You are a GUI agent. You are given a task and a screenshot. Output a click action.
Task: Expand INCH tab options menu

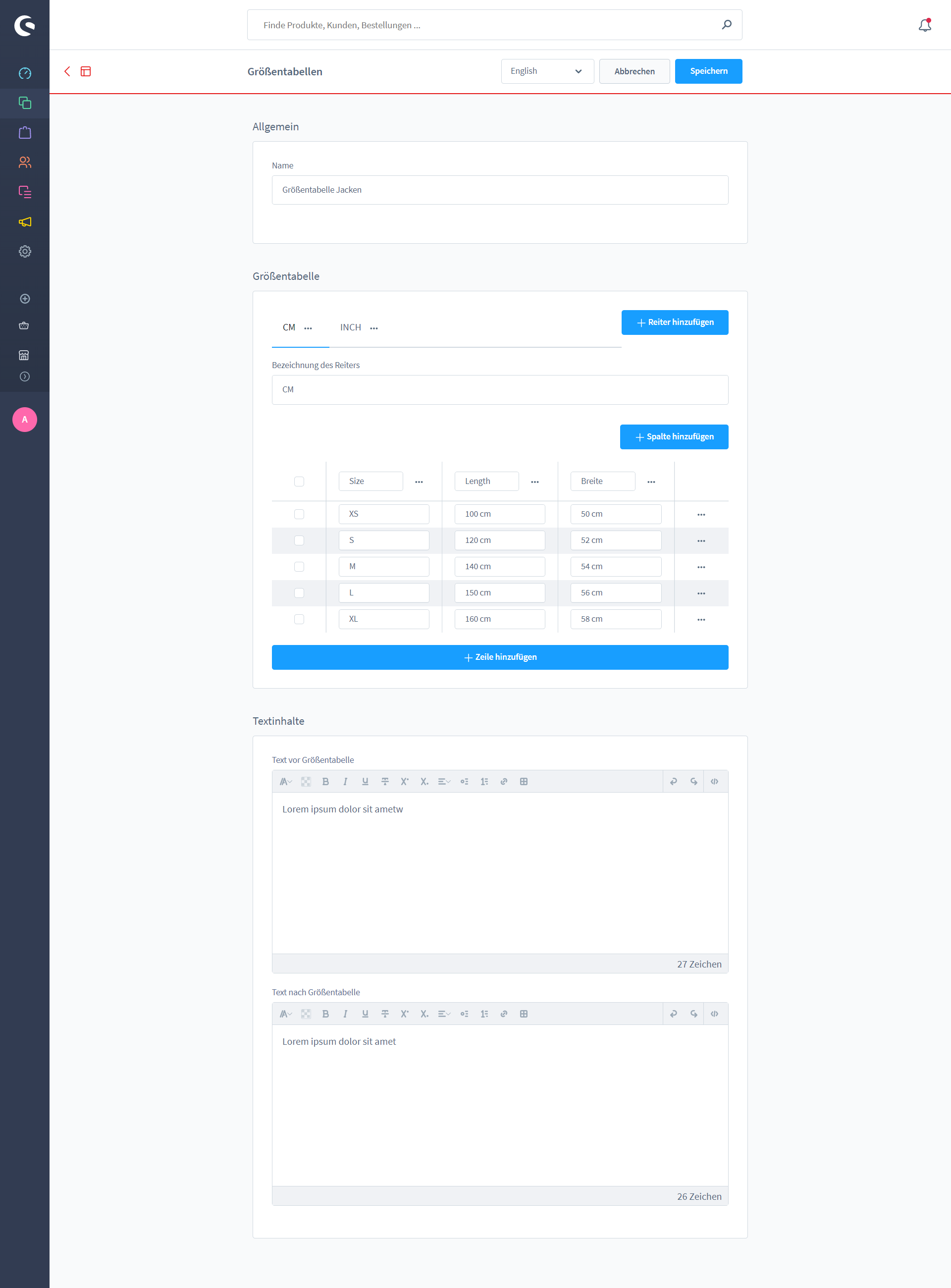point(375,328)
